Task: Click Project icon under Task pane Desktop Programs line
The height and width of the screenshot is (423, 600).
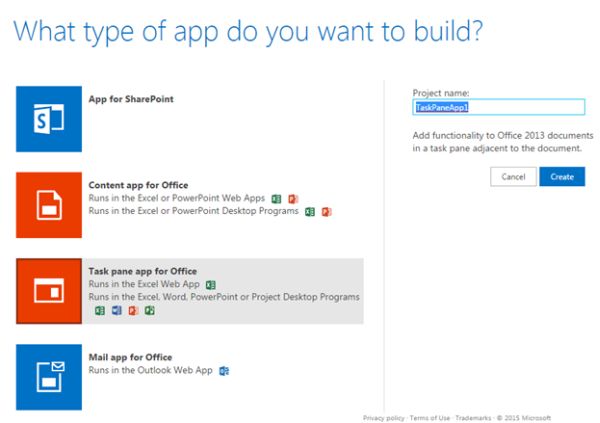Action: tap(150, 310)
